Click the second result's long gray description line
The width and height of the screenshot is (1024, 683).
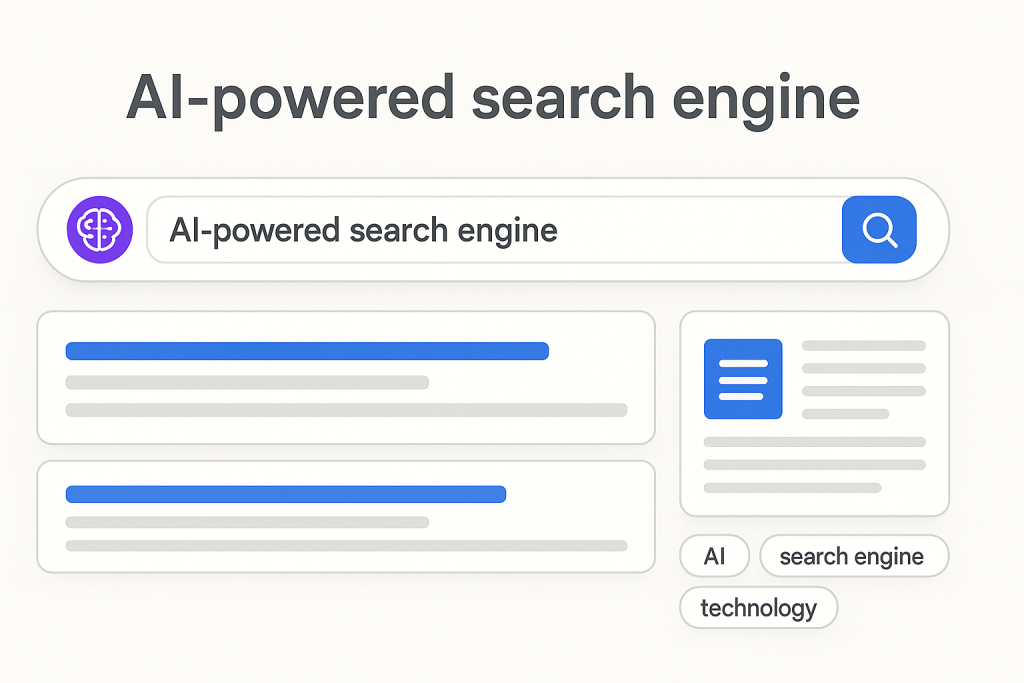tap(346, 546)
